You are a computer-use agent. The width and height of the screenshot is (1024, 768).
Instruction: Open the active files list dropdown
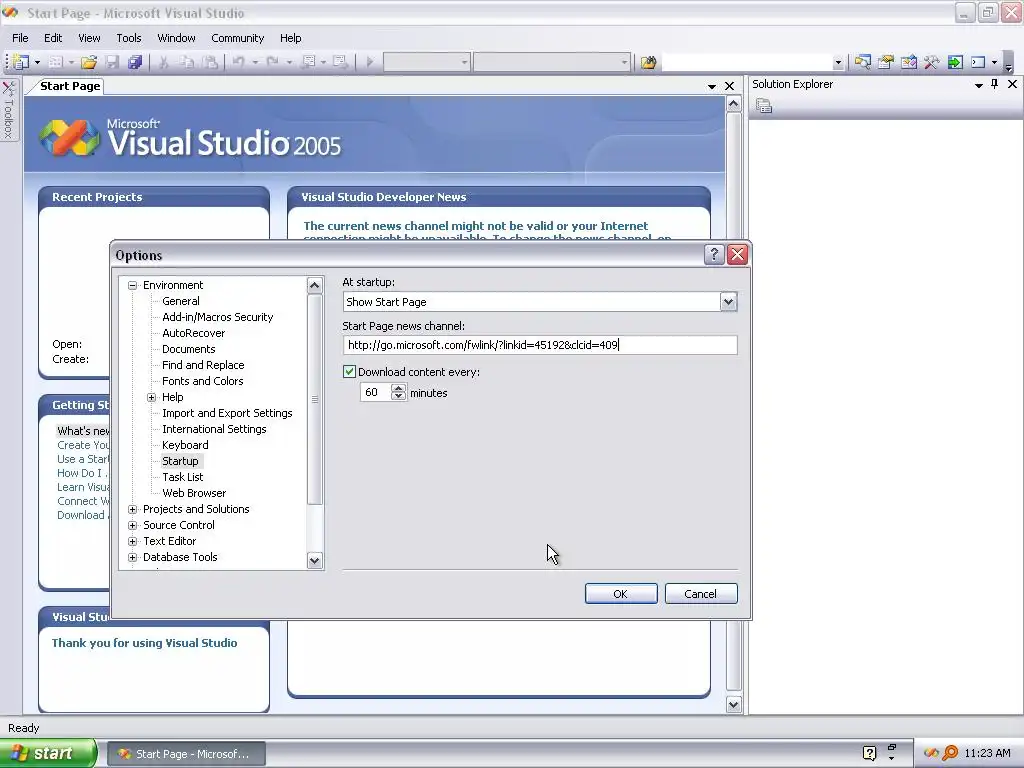[x=712, y=86]
